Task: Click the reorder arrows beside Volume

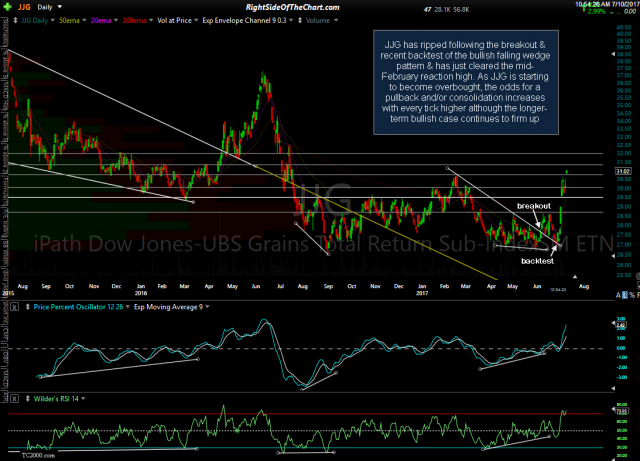Action: [300, 20]
